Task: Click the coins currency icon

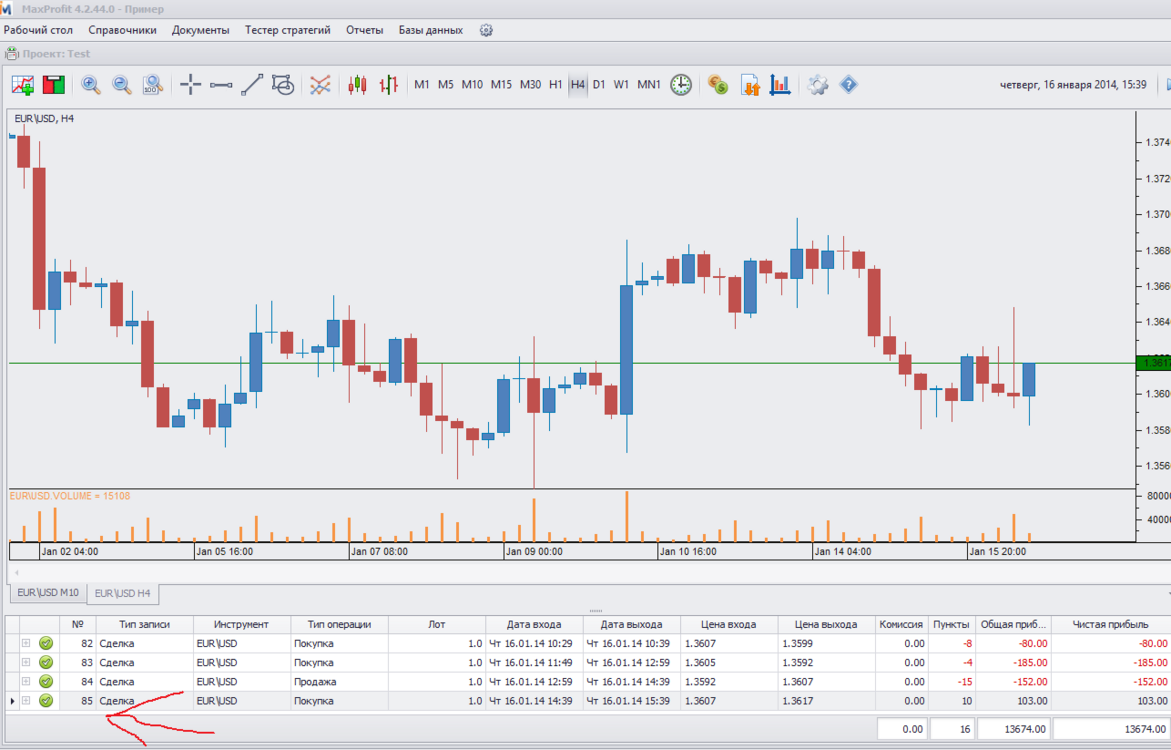Action: click(x=718, y=85)
